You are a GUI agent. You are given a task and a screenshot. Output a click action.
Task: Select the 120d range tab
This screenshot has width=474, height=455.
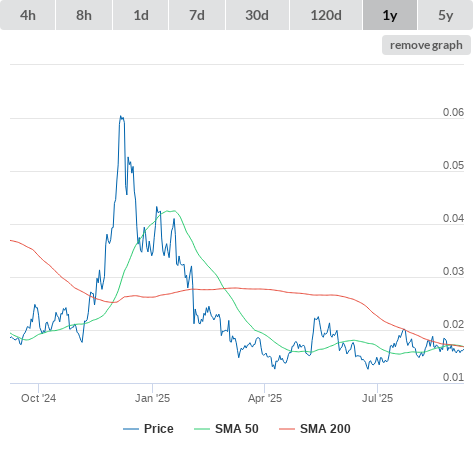(326, 15)
